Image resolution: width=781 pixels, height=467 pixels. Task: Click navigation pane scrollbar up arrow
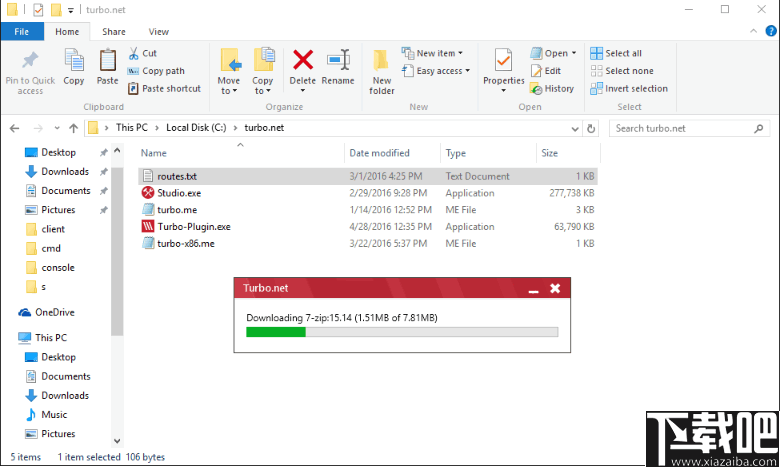(117, 150)
